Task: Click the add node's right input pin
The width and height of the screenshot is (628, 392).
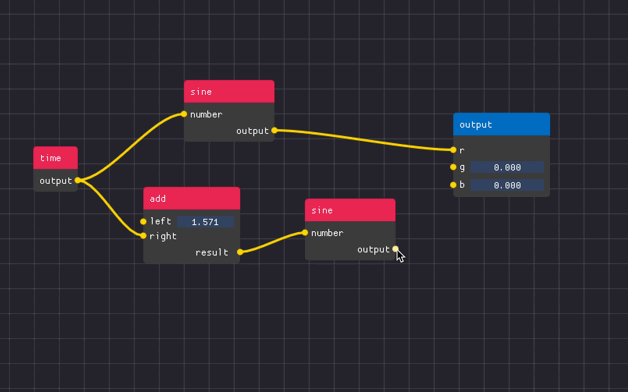Action: pyautogui.click(x=143, y=236)
